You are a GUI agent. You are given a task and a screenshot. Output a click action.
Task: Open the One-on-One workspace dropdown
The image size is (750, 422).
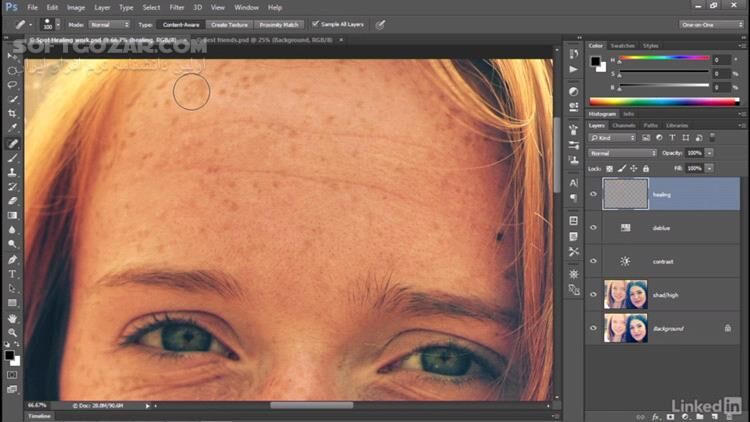tap(712, 24)
